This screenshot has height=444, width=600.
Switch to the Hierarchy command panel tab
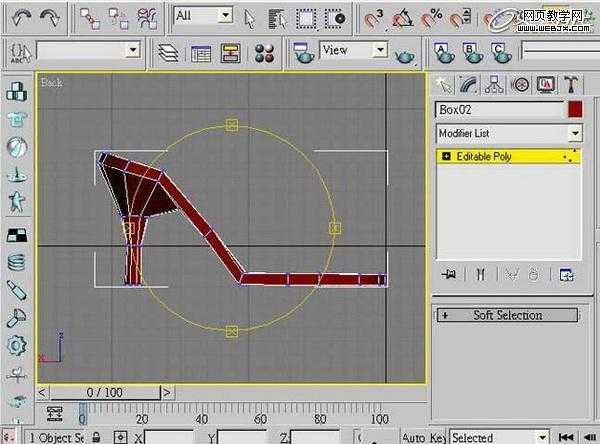(494, 85)
